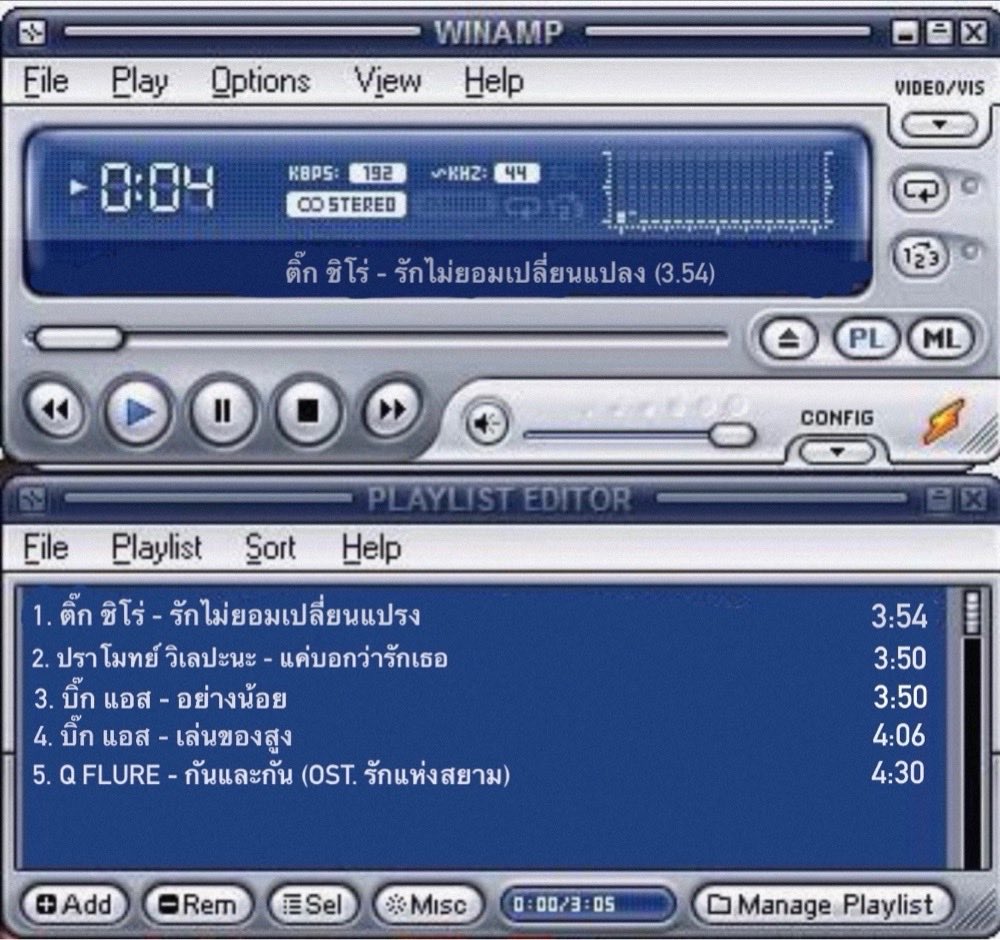Open the File menu in Winamp main window
The width and height of the screenshot is (1000, 940).
[x=46, y=82]
